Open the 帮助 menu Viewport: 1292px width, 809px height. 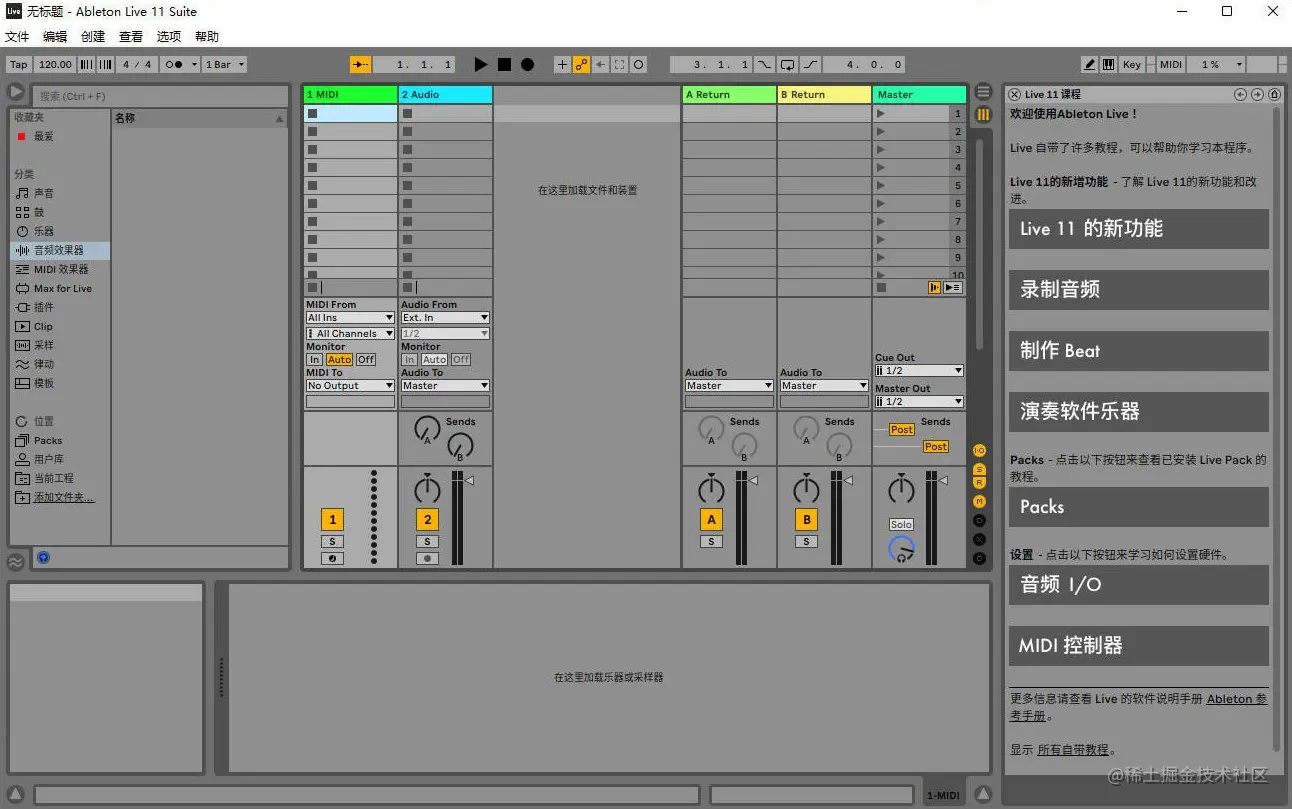click(207, 36)
